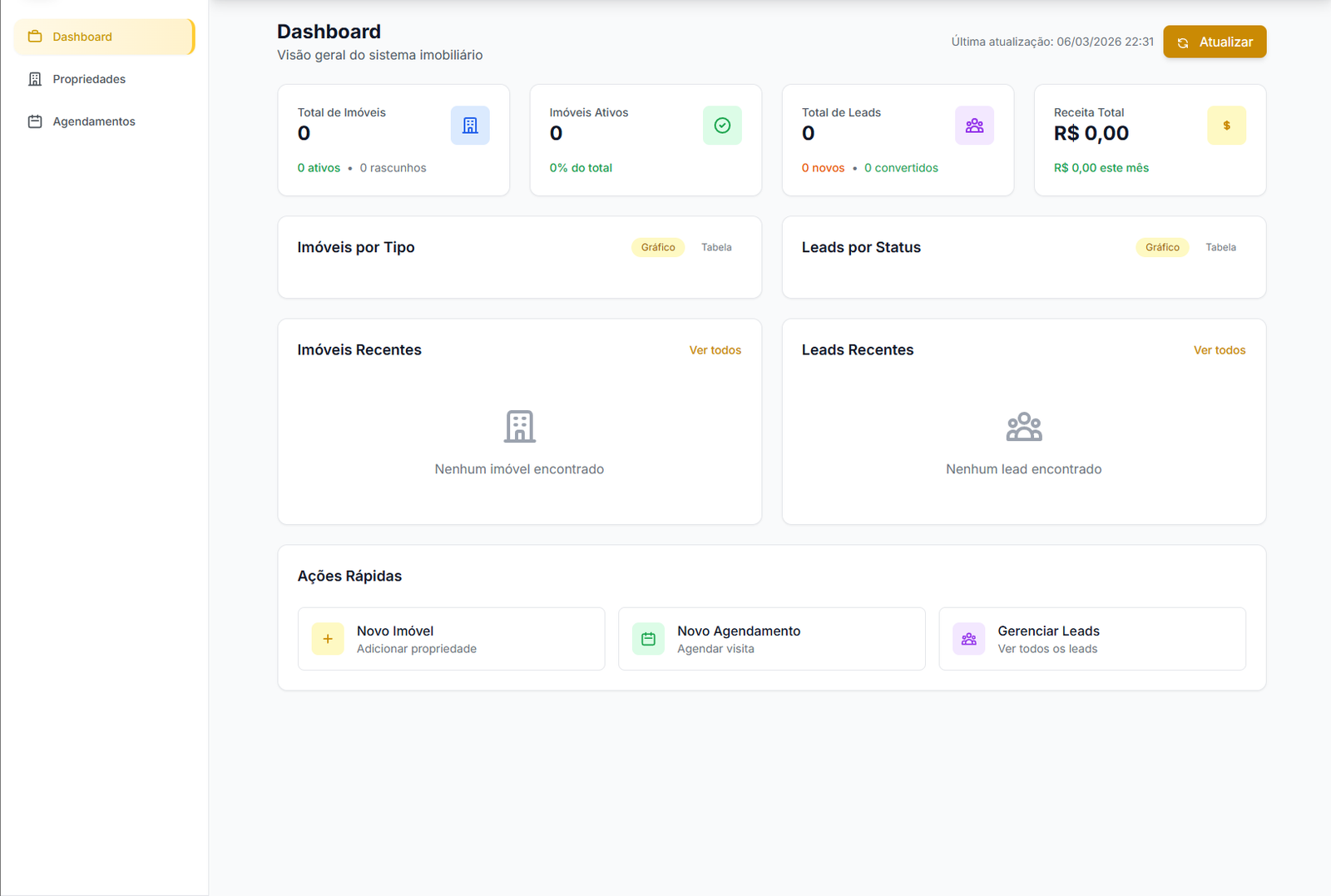Open Ver todos for Imóveis Recentes
This screenshot has height=896, width=1331.
point(715,349)
